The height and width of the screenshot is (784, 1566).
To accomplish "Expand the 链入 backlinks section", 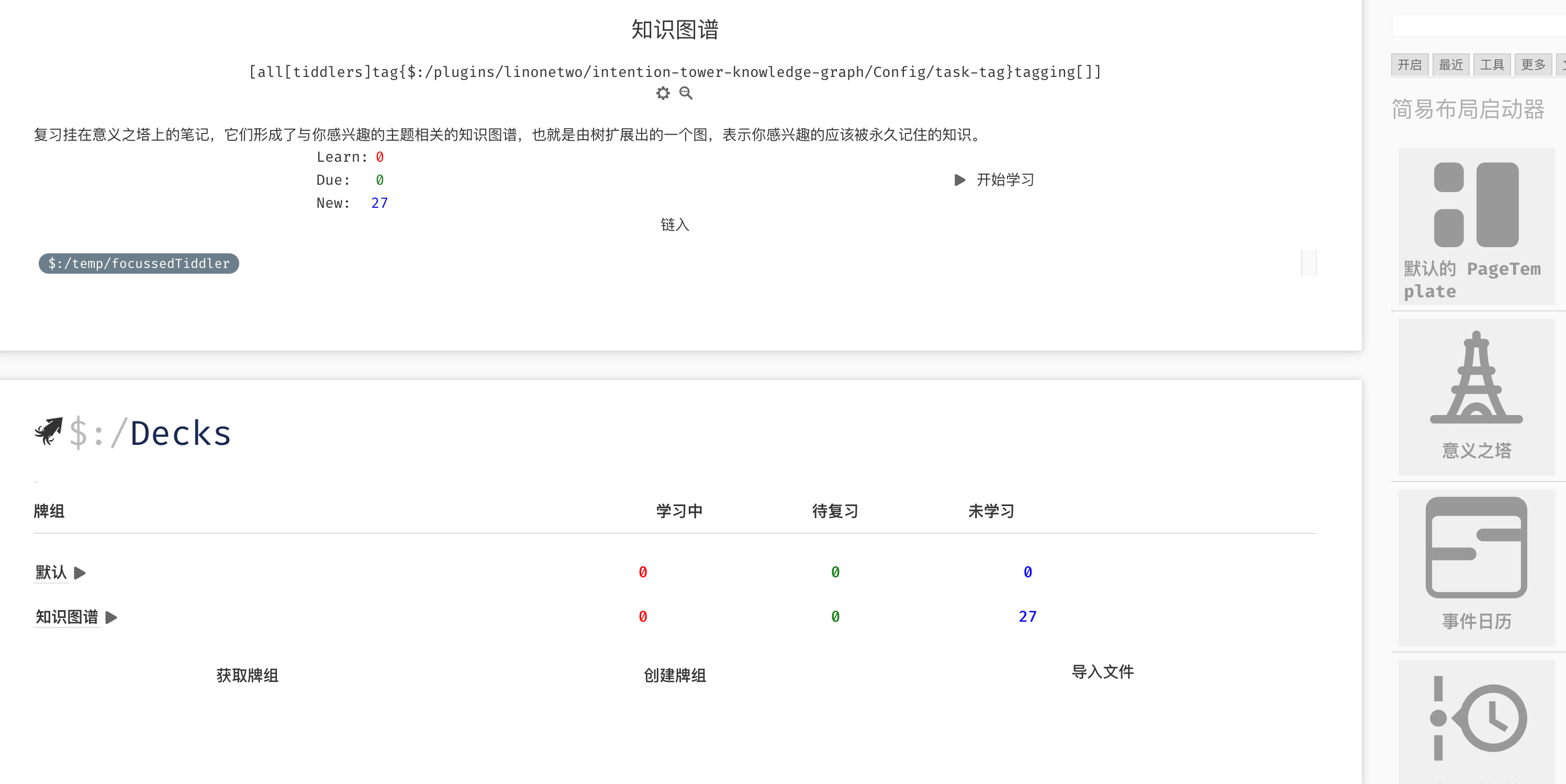I will tap(675, 225).
